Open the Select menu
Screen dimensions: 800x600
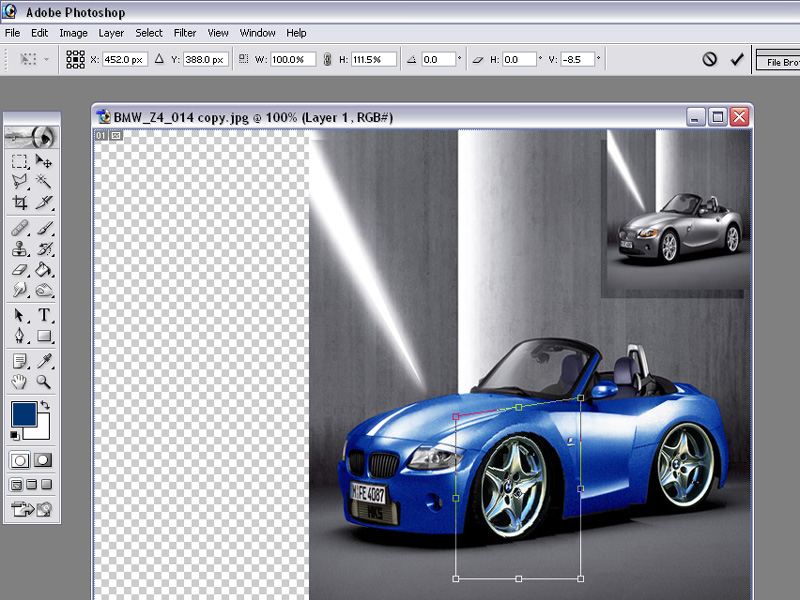[x=148, y=33]
